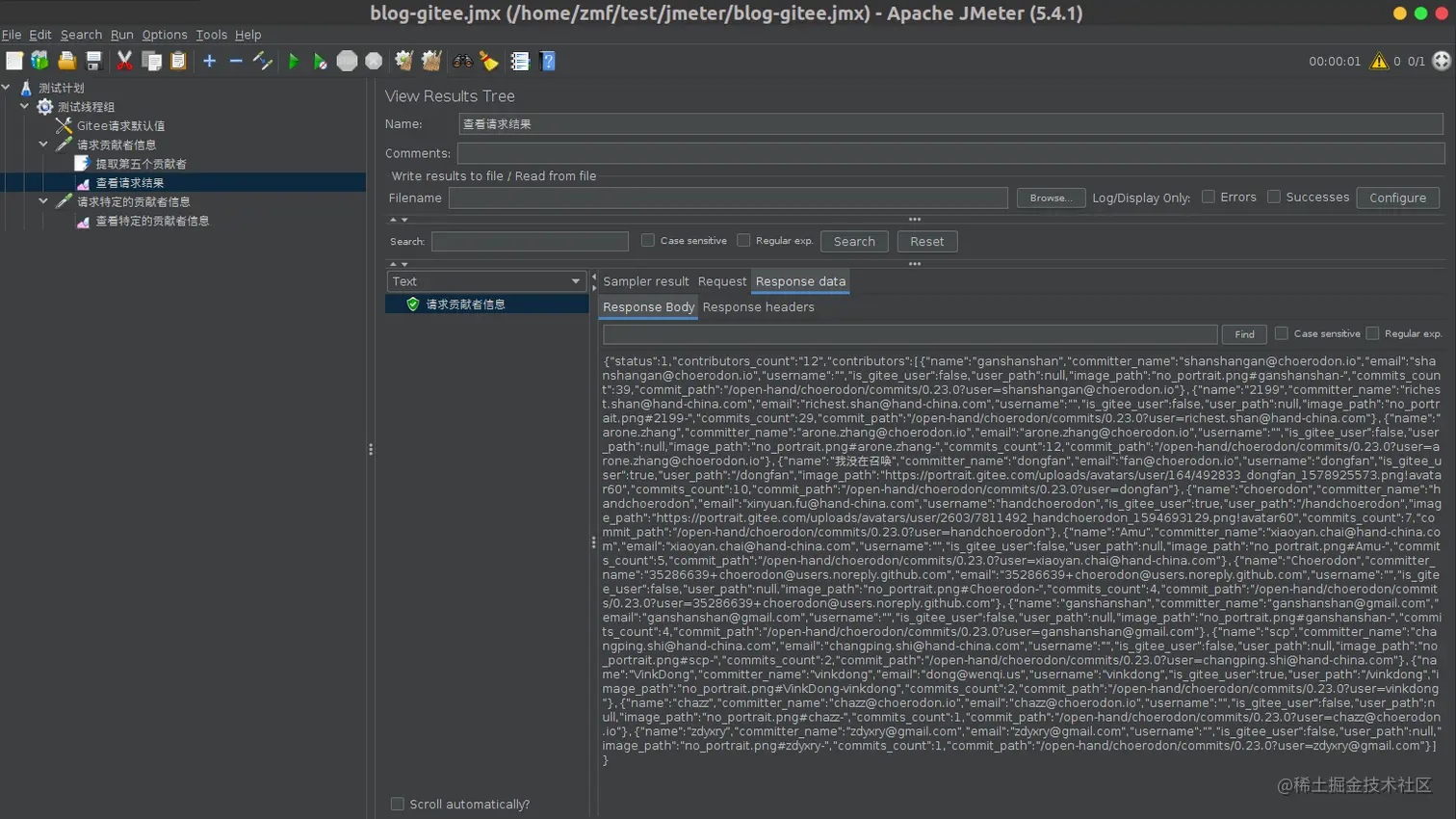Screen dimensions: 1456x819
Task: Click the Cut scissors icon
Action: [124, 61]
